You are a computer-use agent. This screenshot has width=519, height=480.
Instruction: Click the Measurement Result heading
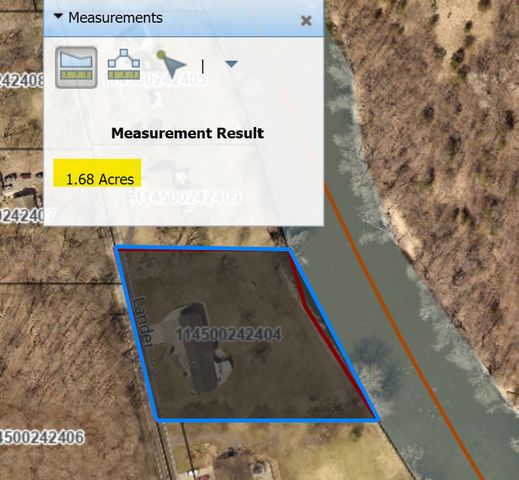[188, 133]
